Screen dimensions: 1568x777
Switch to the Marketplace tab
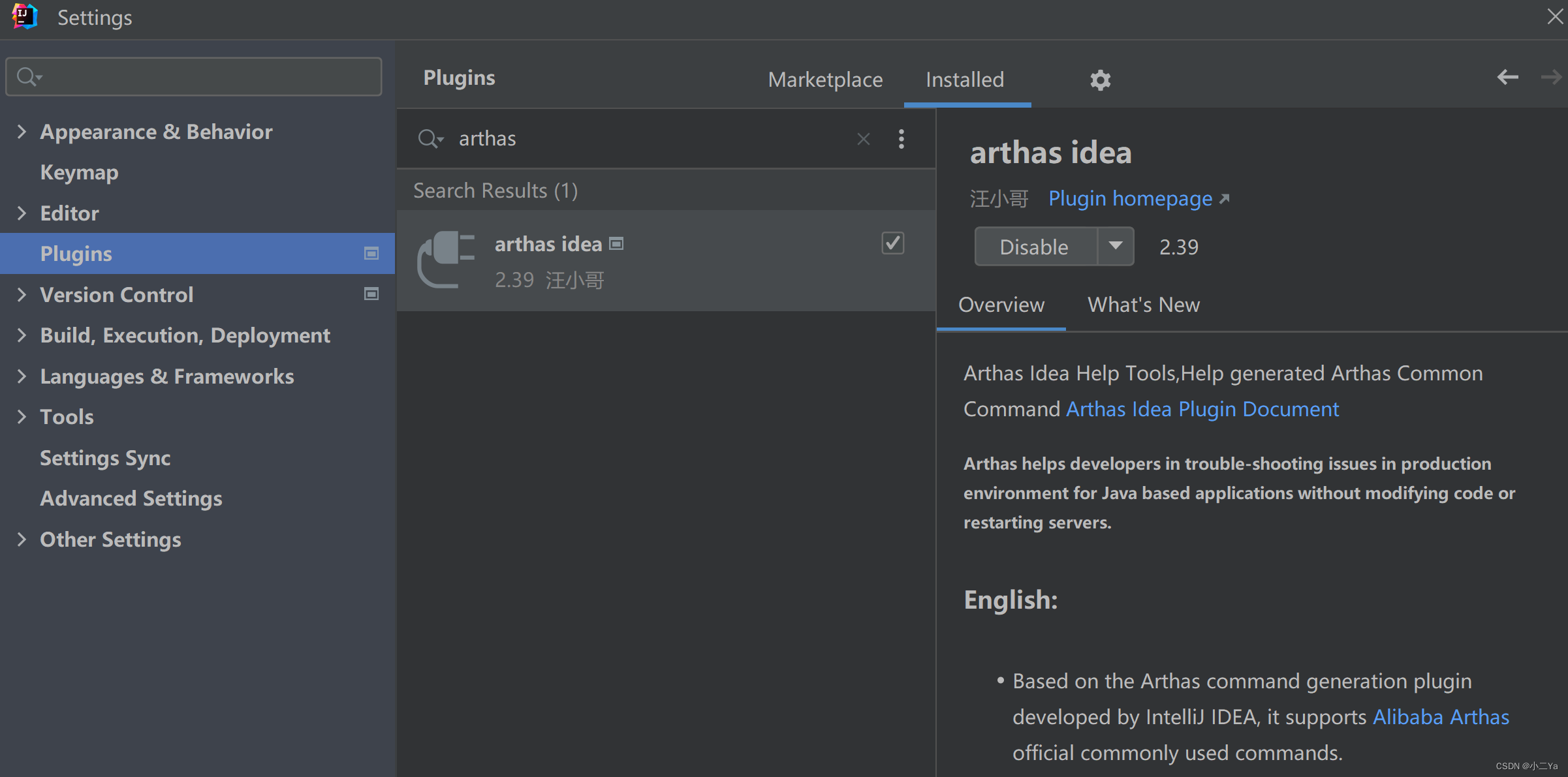point(825,80)
